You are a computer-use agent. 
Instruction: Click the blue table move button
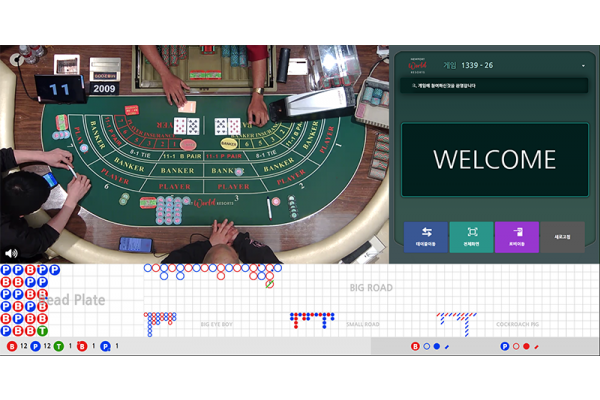[x=426, y=237]
